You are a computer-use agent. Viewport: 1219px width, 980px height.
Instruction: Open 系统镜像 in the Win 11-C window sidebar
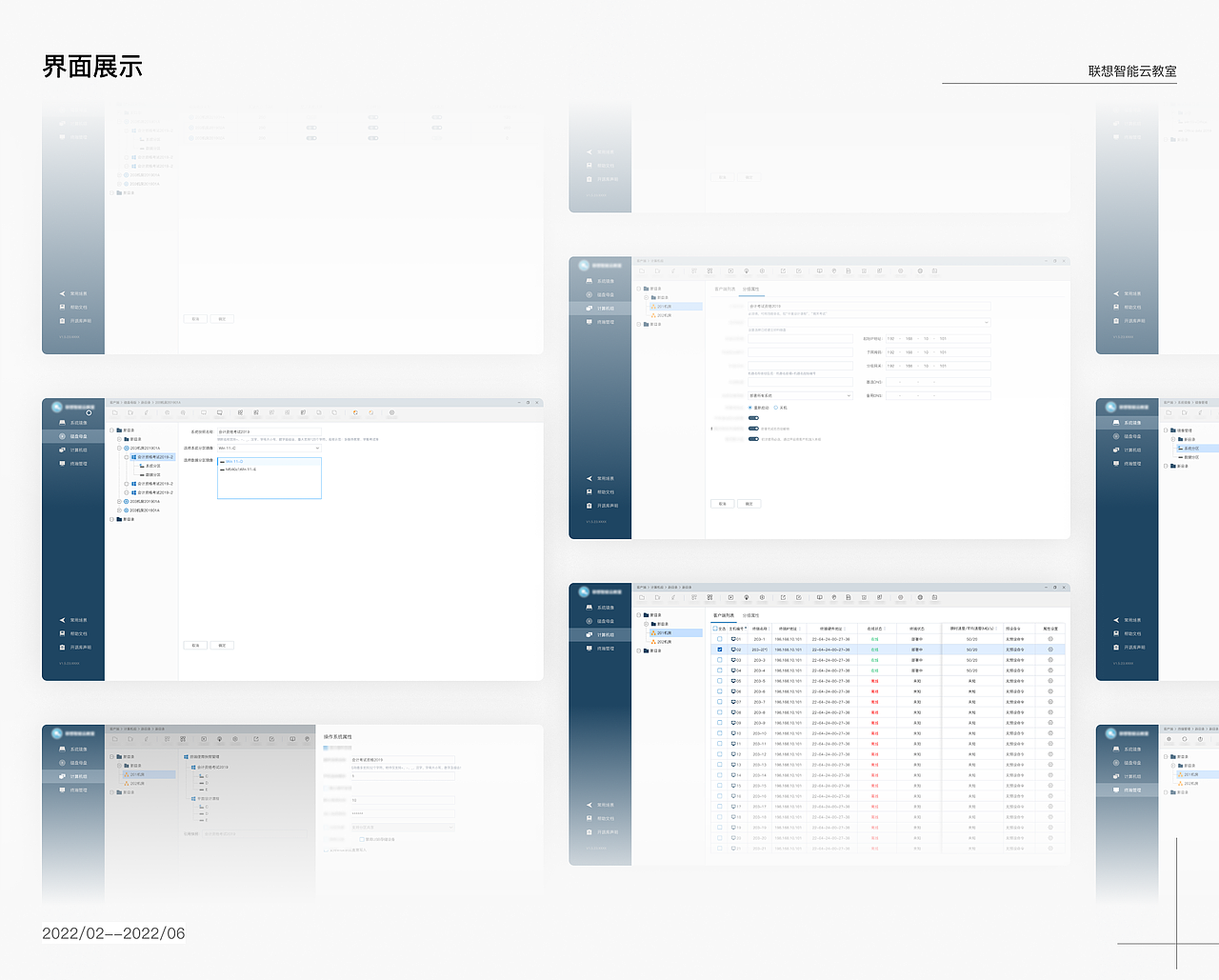coord(73,423)
